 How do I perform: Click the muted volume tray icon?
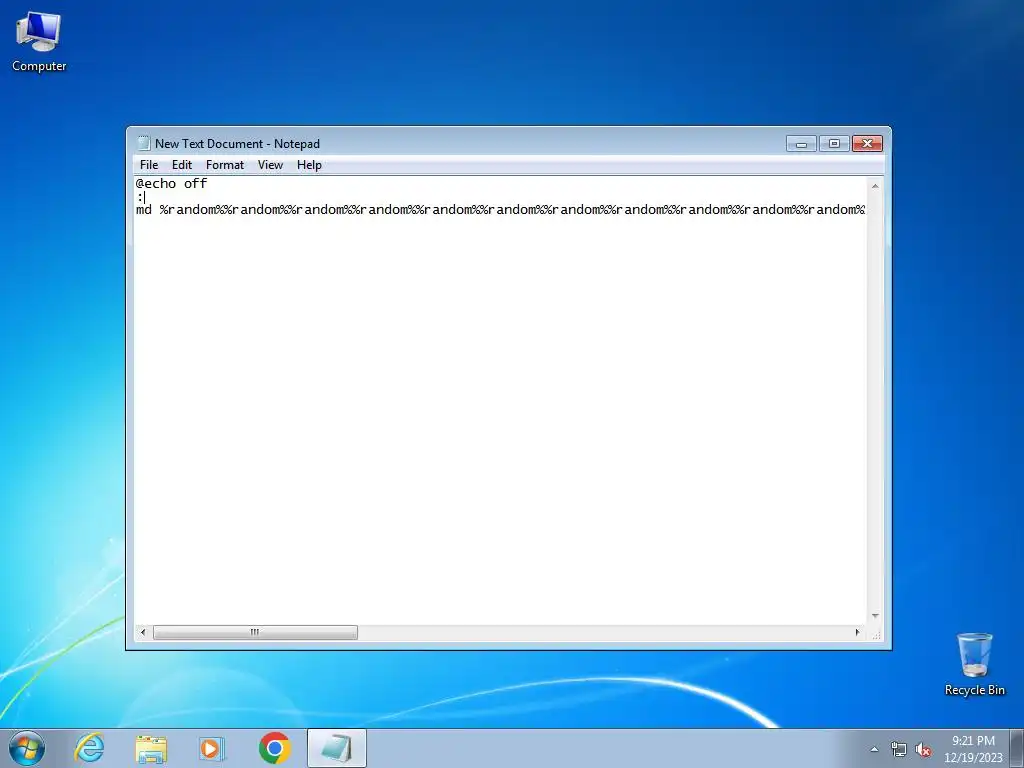(x=923, y=749)
